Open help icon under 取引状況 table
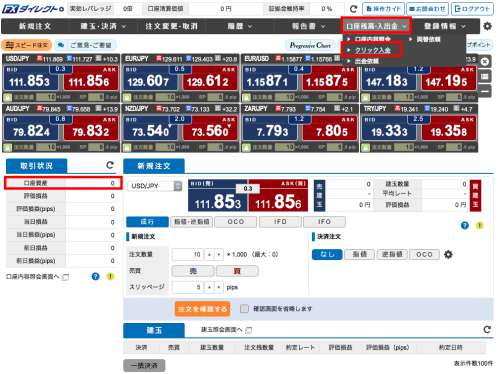 (x=96, y=276)
